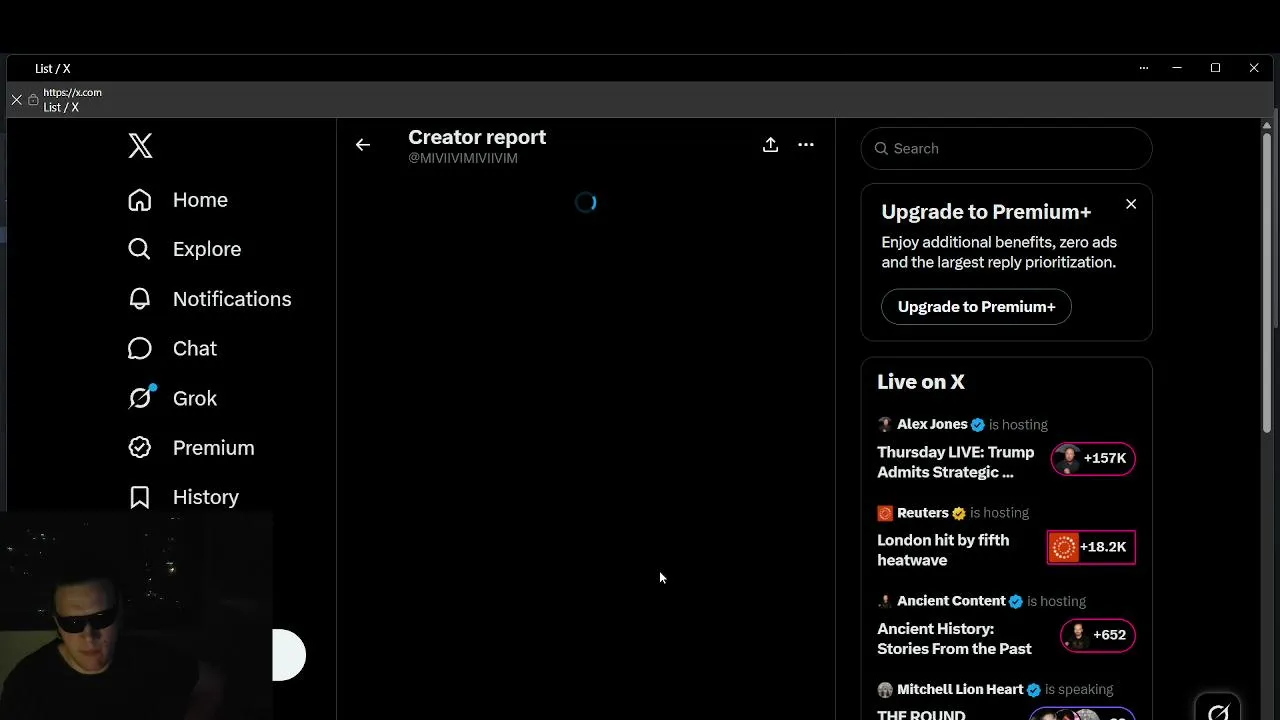Close the List / X window
Viewport: 1280px width, 720px height.
click(x=1254, y=68)
